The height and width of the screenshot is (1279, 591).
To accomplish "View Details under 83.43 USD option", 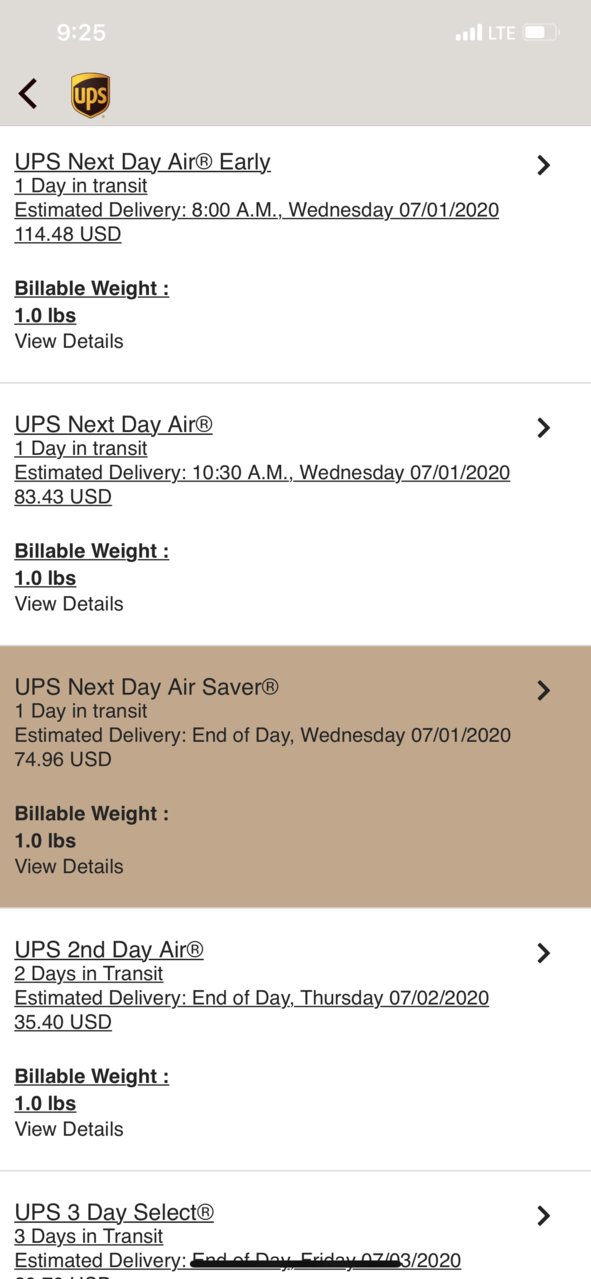I will (x=69, y=604).
